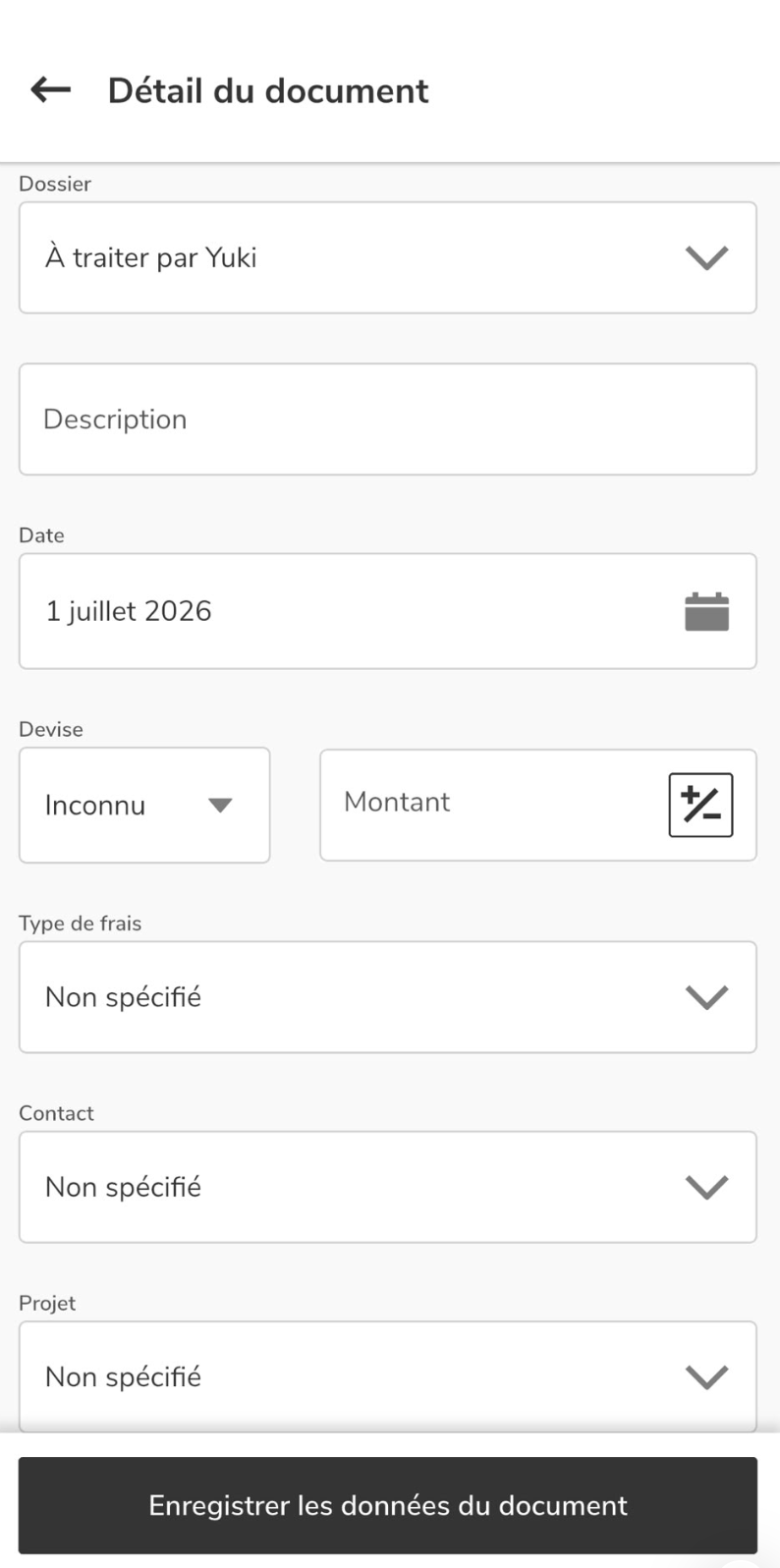Screen dimensions: 780x1568
Task: Open the Contact 'Non spécifié' dropdown
Action: pyautogui.click(x=388, y=1187)
